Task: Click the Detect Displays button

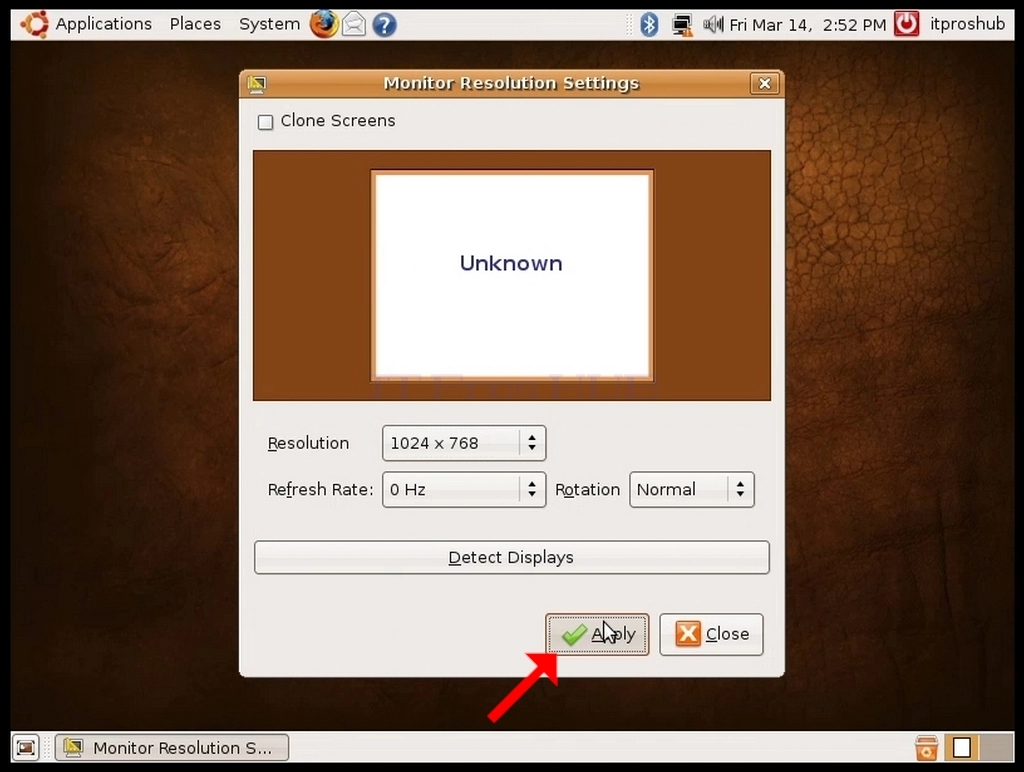Action: [x=511, y=557]
